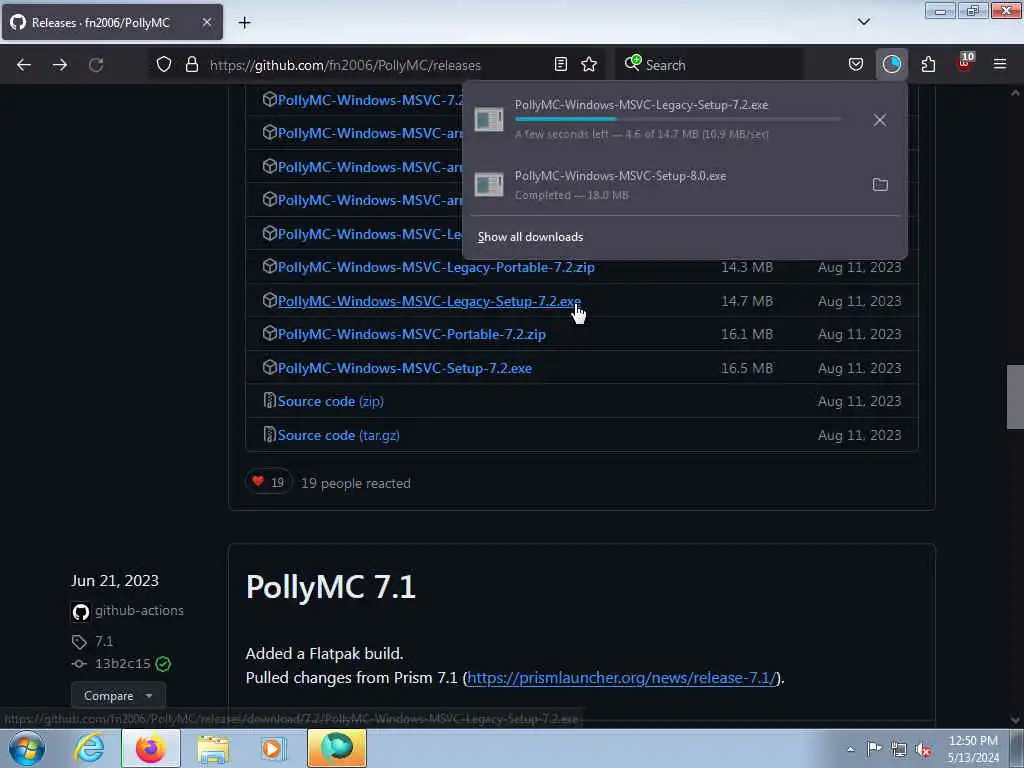Open the Extensions puzzle icon
Screen dimensions: 1024x768
pos(928,65)
